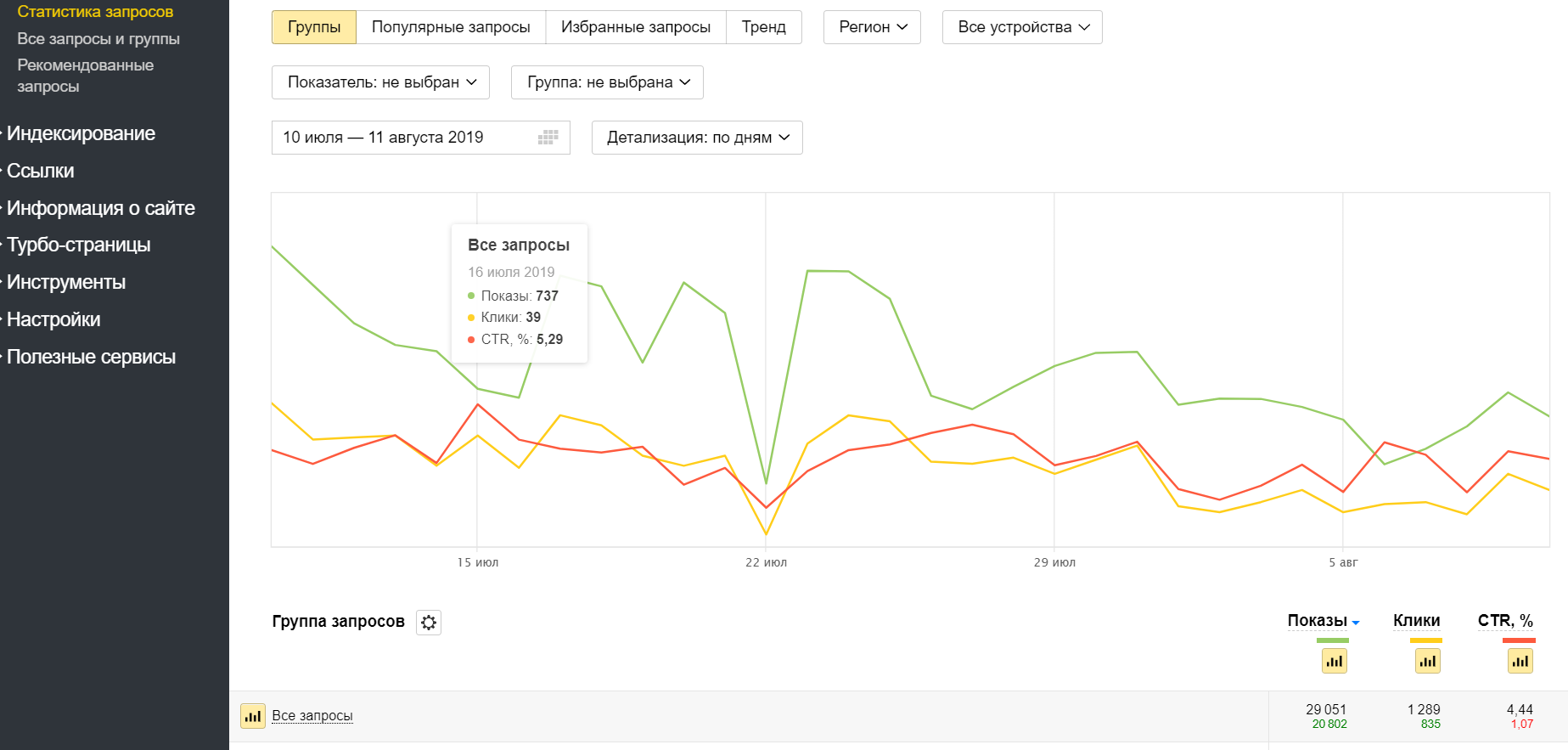Click chart icon beside Все запросы row
Screen dimensions: 1568x750
click(x=252, y=716)
